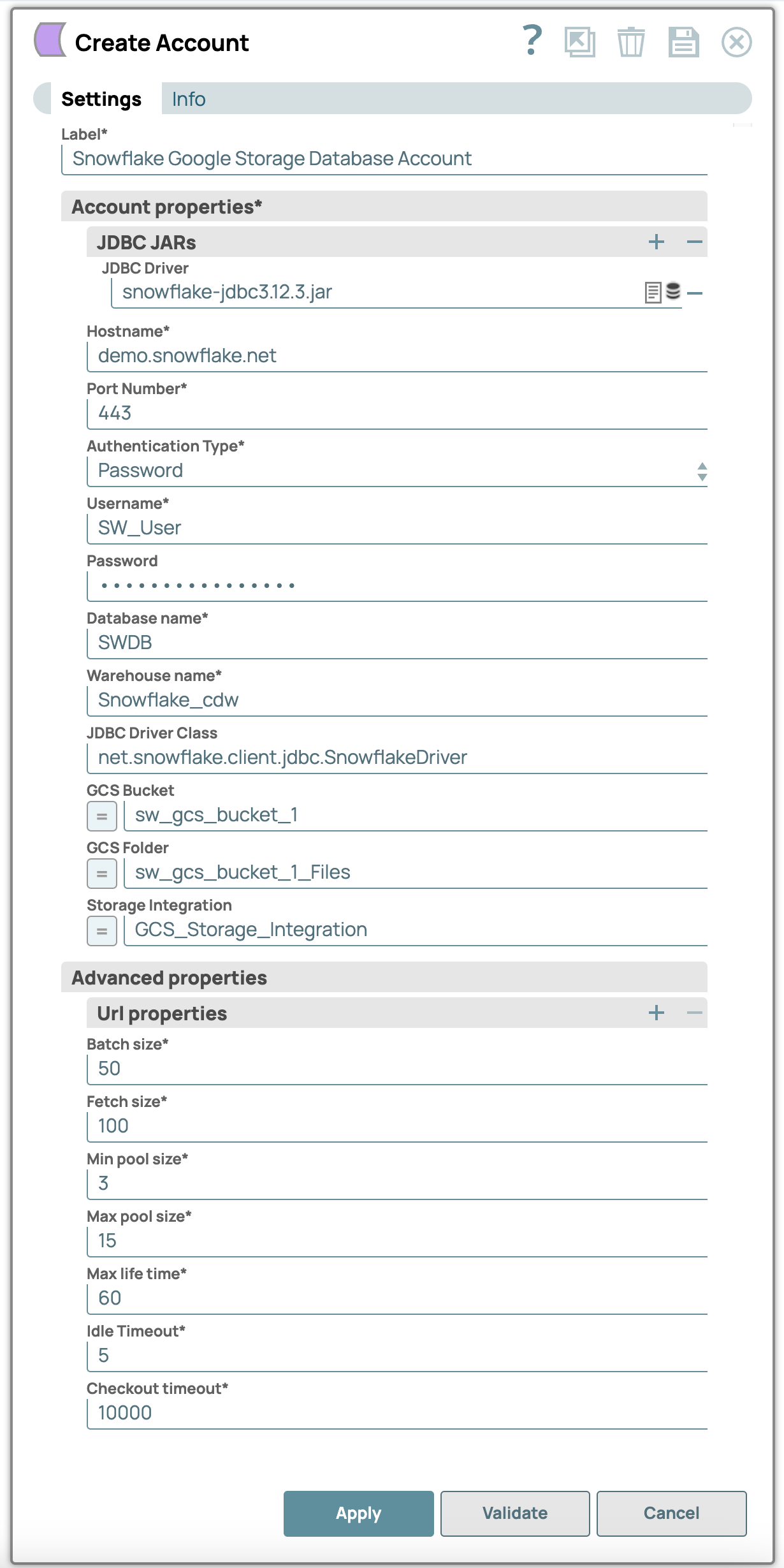
Task: Save the account with the disk icon
Action: coord(685,43)
